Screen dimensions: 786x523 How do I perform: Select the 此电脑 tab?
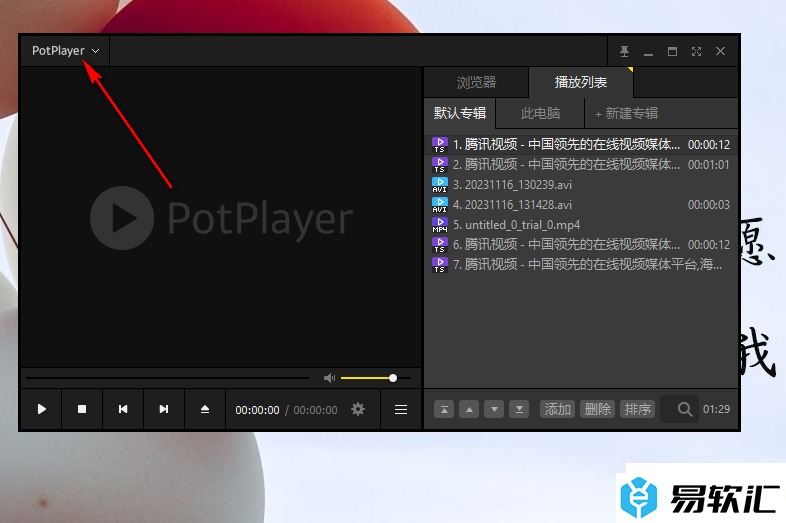click(540, 113)
